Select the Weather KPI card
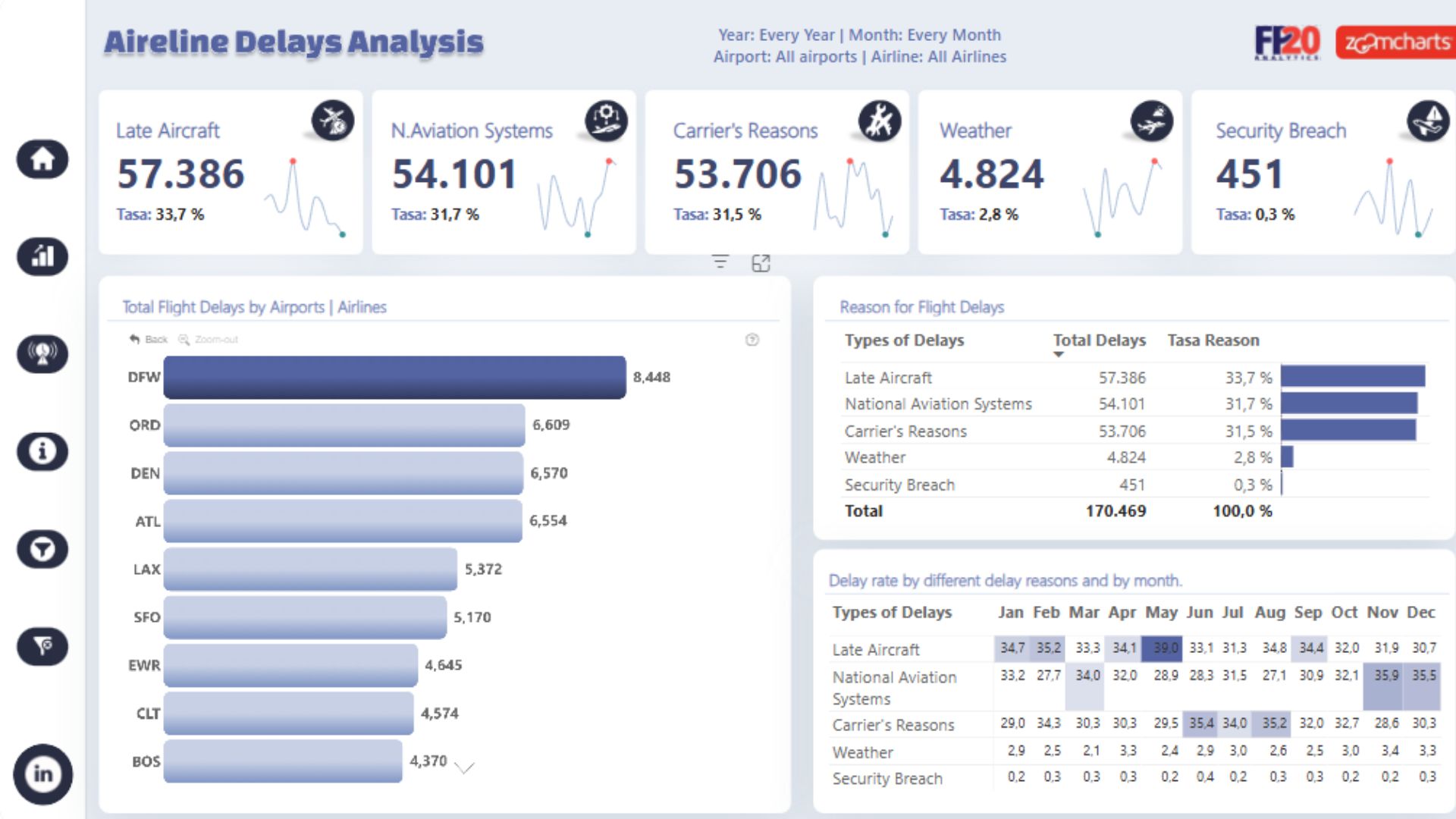Image resolution: width=1456 pixels, height=819 pixels. coord(1050,172)
